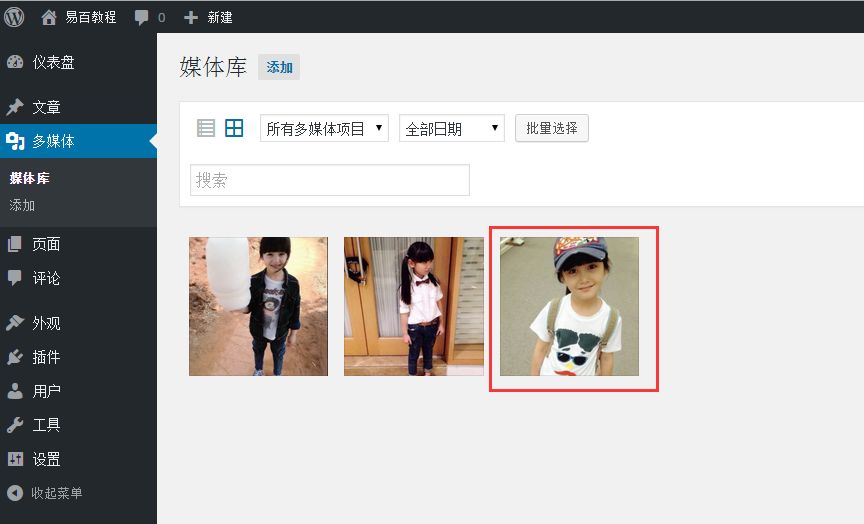Click the WordPress logo icon
864x524 pixels.
click(x=14, y=17)
